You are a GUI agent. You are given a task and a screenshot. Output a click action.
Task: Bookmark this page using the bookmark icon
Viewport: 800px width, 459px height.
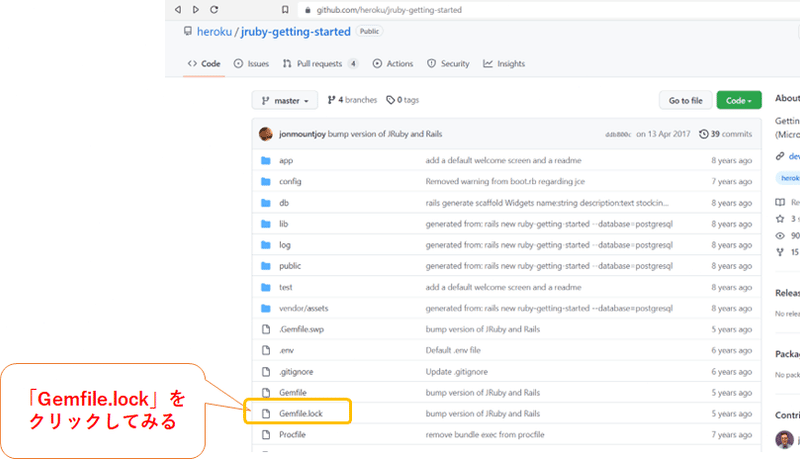pos(285,9)
